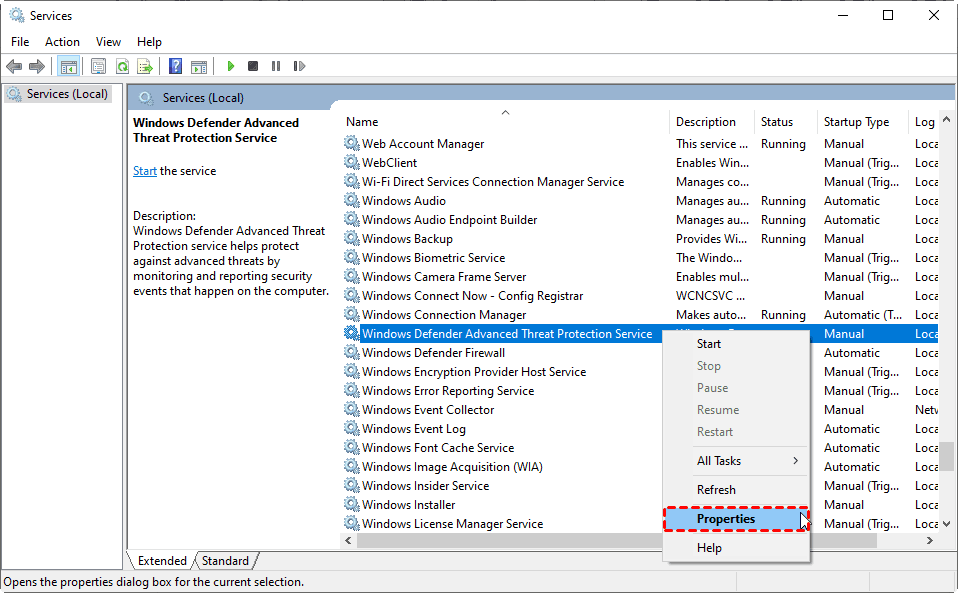958x593 pixels.
Task: Open the View menu in menu bar
Action: point(108,42)
